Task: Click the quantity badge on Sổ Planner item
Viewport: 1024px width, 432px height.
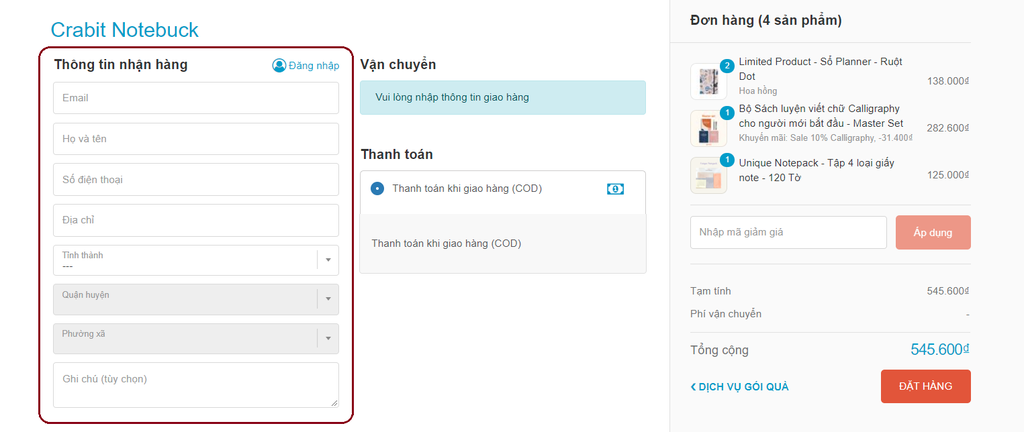Action: [x=727, y=65]
